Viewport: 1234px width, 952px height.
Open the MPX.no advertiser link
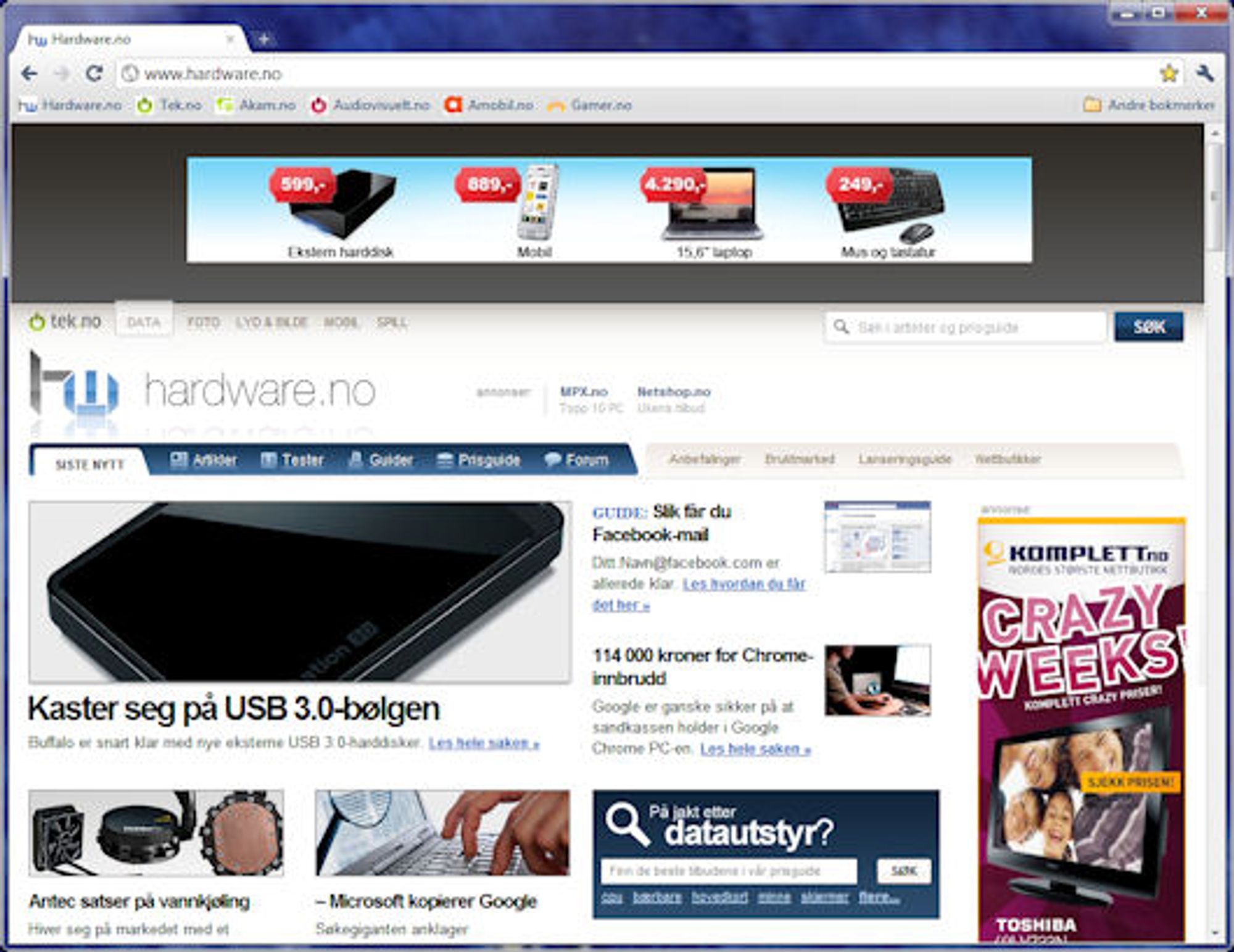pos(584,392)
